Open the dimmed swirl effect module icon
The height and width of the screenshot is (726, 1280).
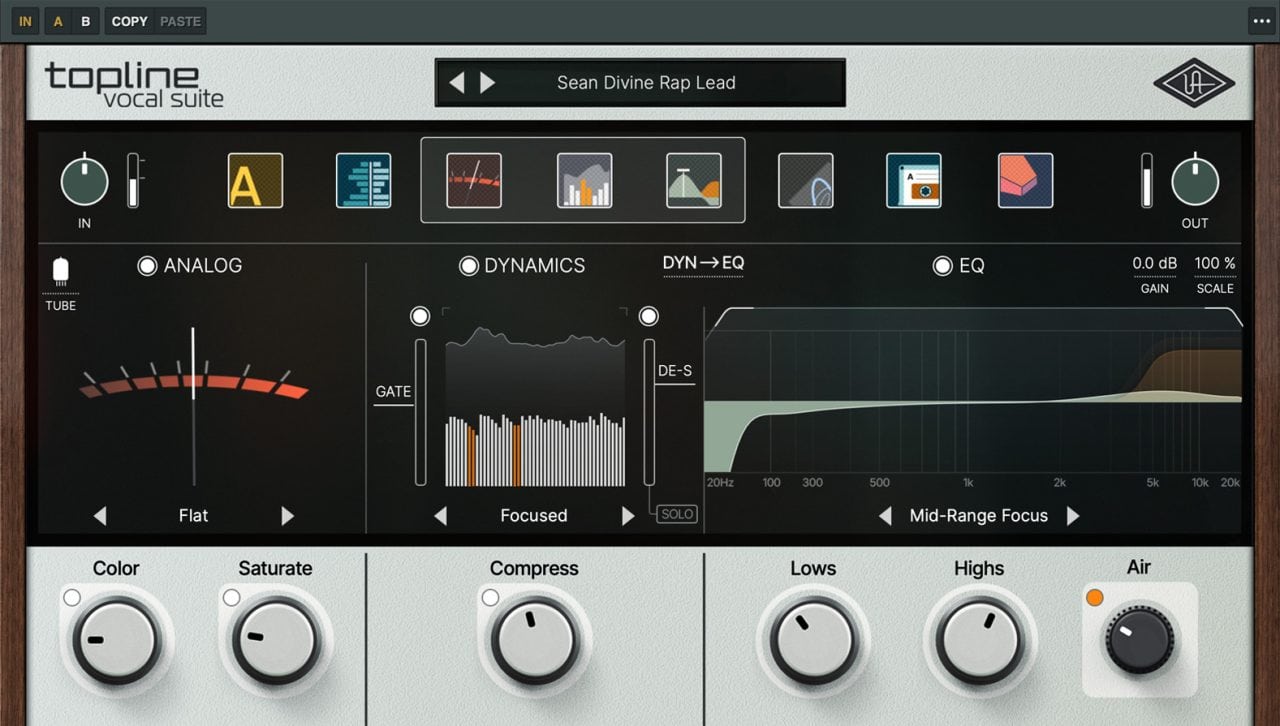coord(805,180)
